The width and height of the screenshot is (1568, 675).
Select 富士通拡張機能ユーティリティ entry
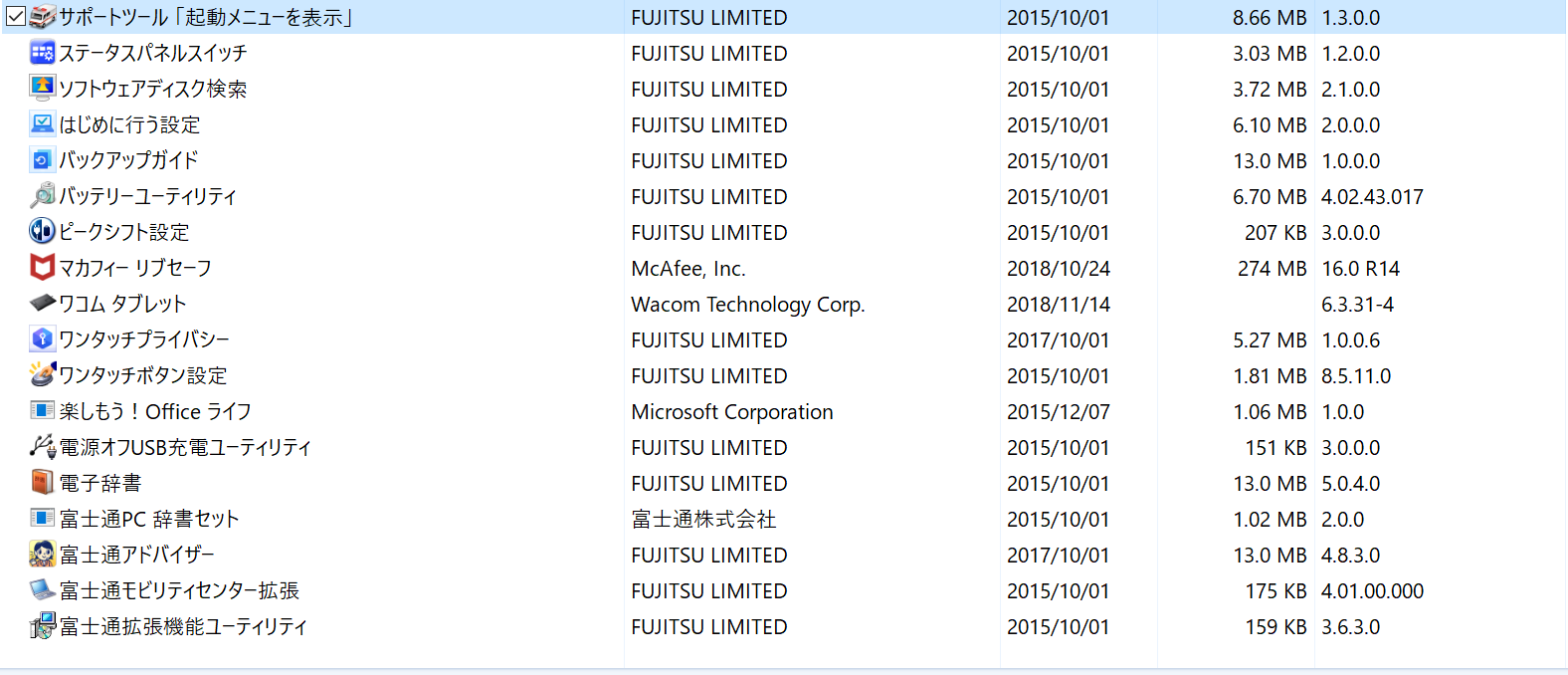183,626
